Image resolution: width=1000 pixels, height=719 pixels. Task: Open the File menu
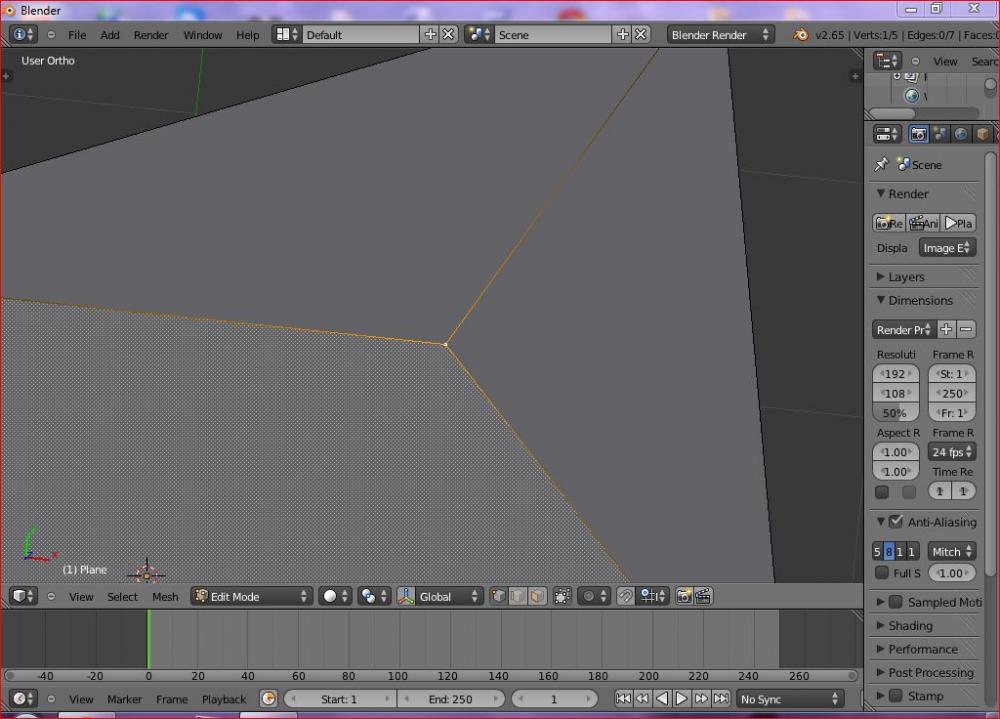[77, 34]
